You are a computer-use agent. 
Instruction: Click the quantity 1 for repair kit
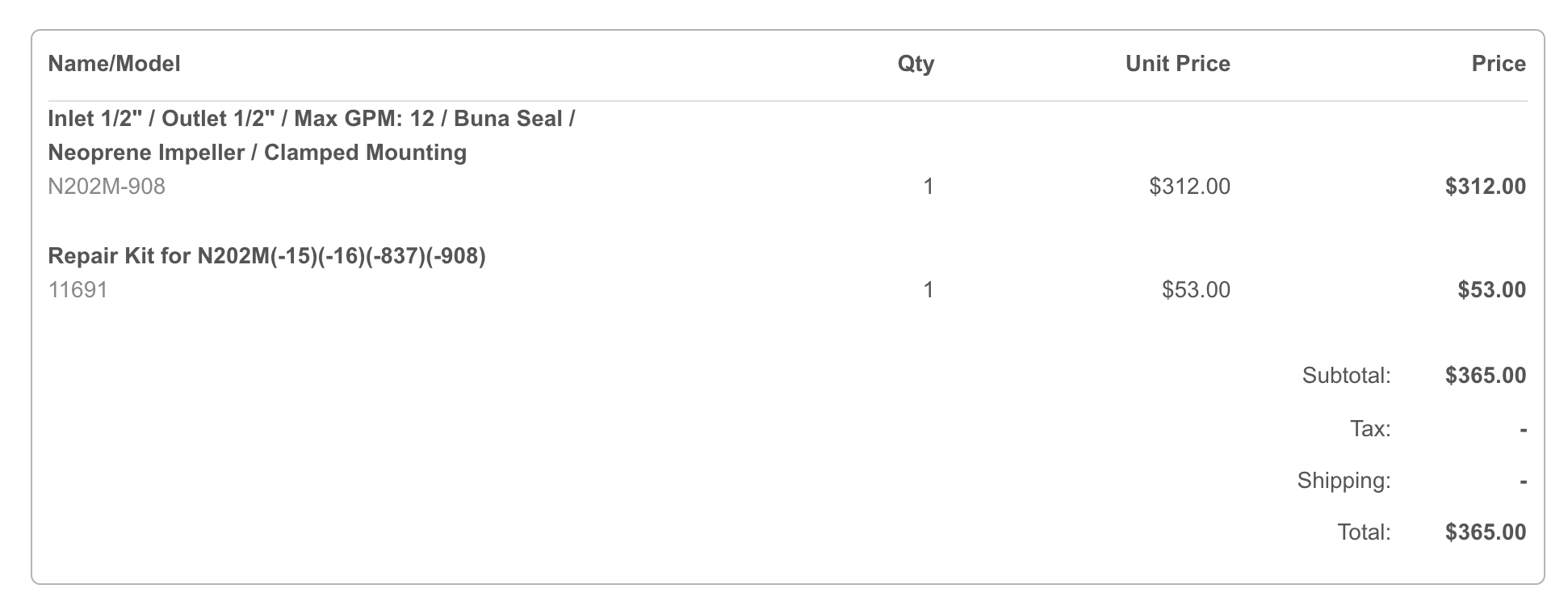(929, 290)
